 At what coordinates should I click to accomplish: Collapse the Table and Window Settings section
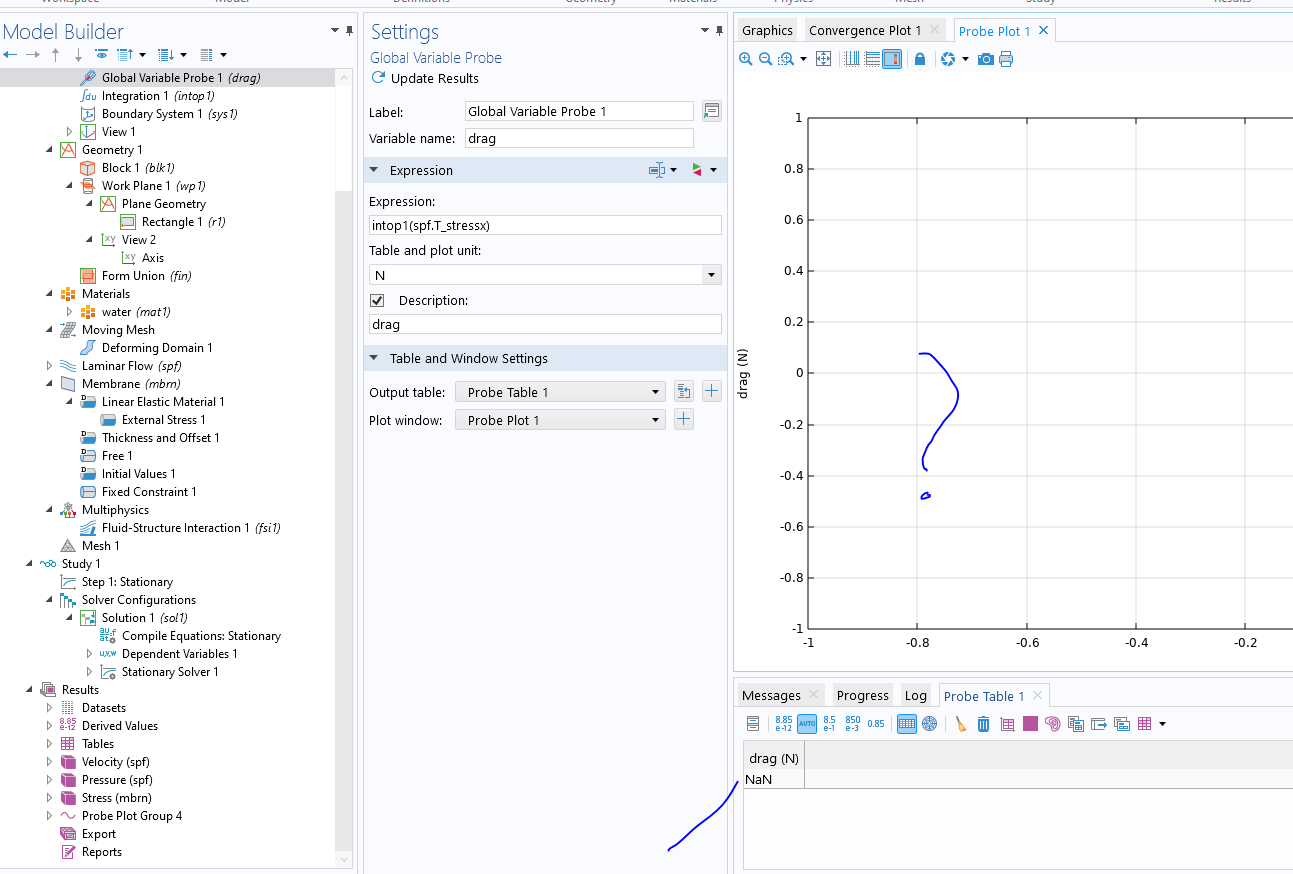point(374,358)
